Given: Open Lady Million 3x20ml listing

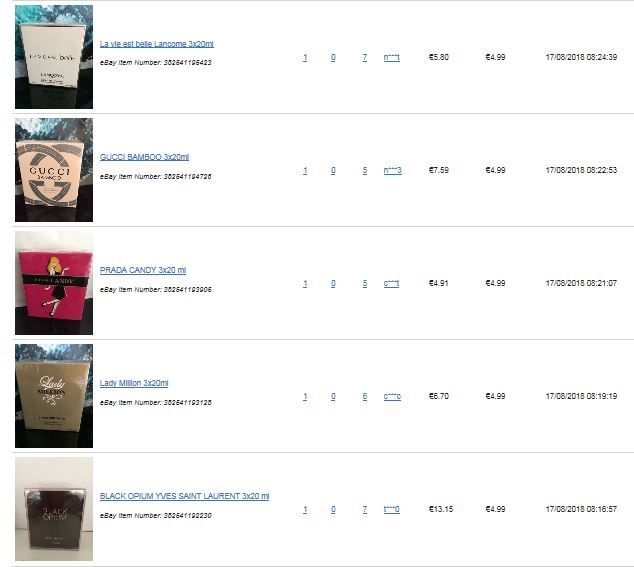Looking at the screenshot, I should pos(134,383).
